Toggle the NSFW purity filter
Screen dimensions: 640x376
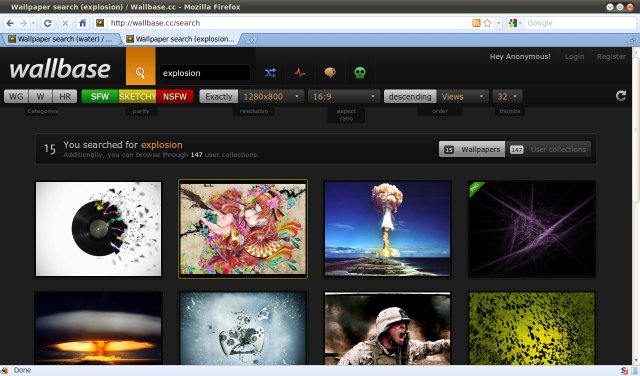click(x=175, y=96)
